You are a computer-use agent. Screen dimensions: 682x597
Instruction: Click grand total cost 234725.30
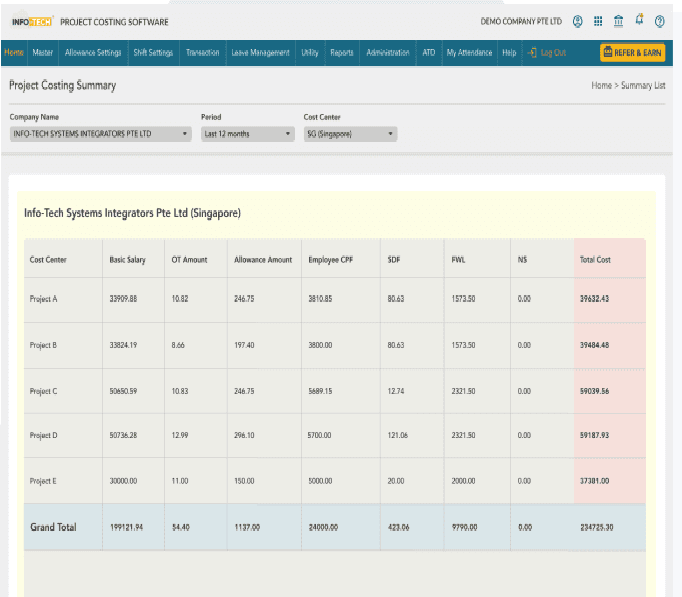point(596,527)
